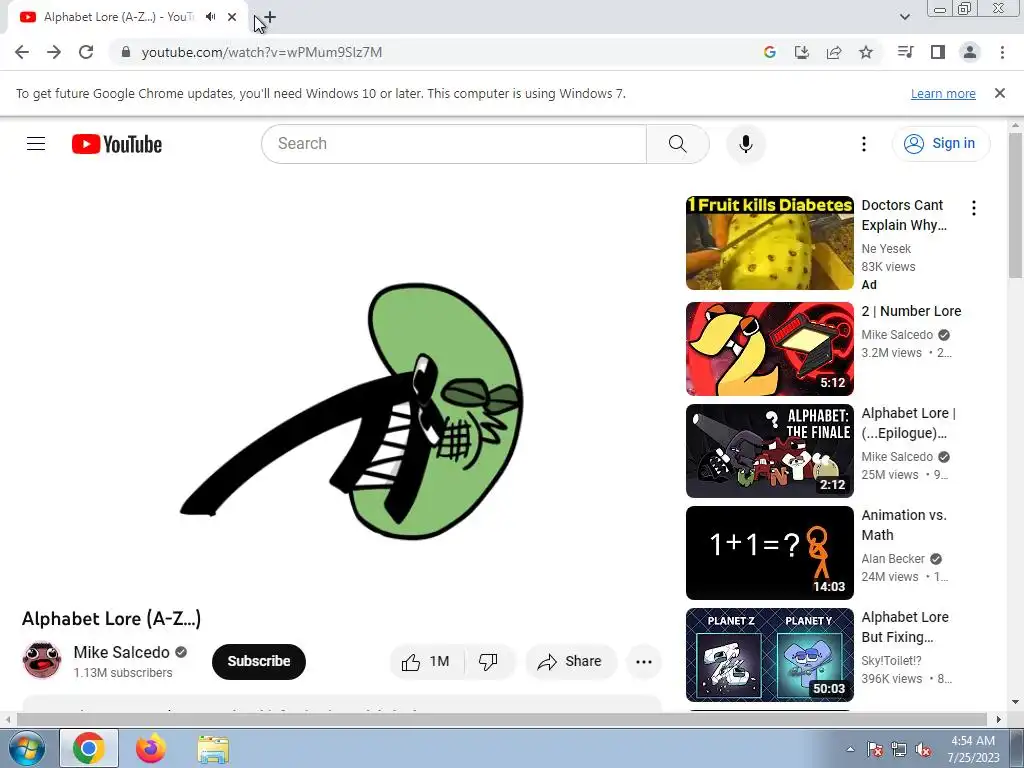Click the browser Back arrow
The image size is (1024, 768).
click(x=22, y=52)
